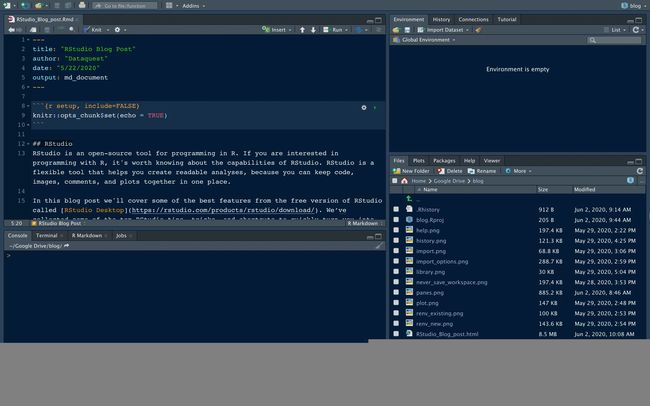Open the More dropdown in Files pane

(519, 171)
